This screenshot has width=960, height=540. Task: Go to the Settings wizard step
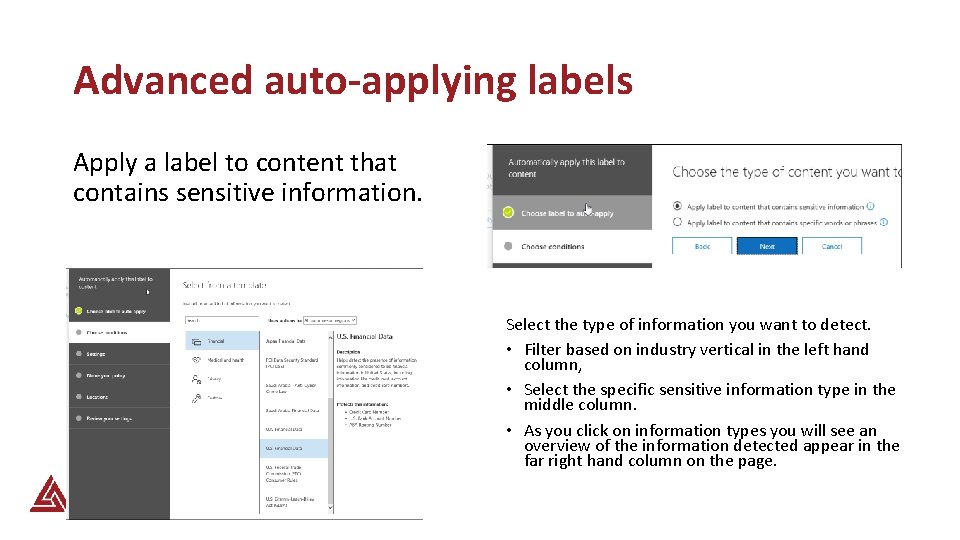coord(119,354)
